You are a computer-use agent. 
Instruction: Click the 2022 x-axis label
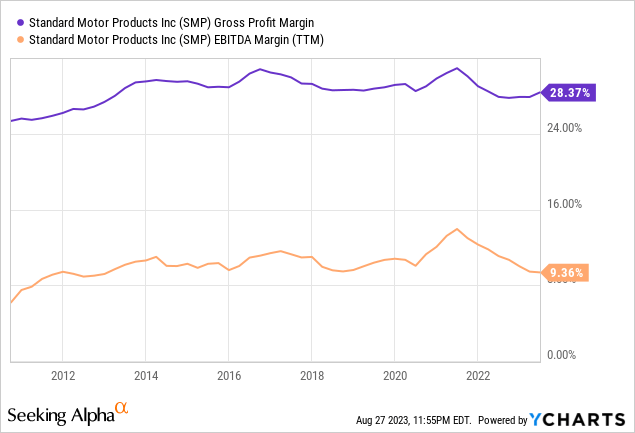(x=478, y=376)
